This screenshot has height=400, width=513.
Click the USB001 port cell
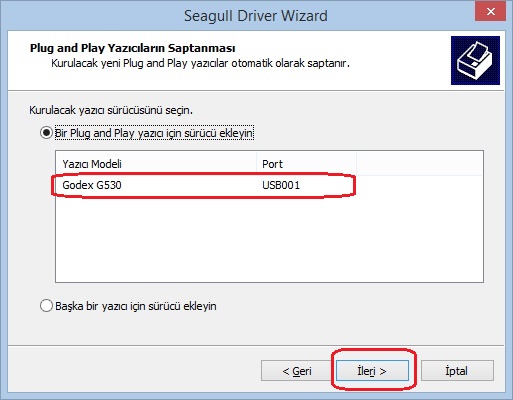(281, 185)
